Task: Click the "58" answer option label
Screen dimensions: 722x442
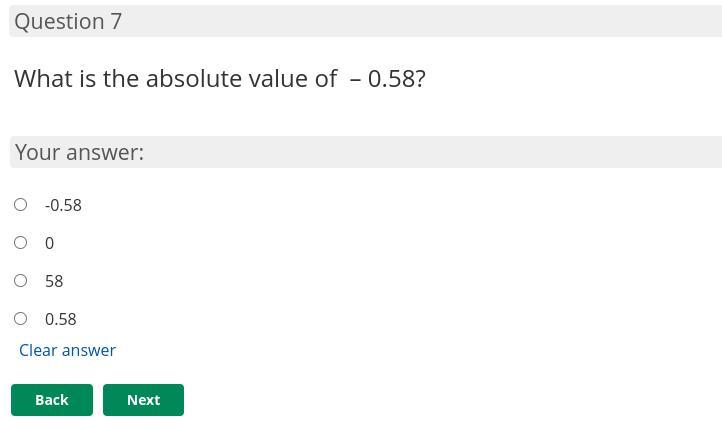Action: (54, 281)
